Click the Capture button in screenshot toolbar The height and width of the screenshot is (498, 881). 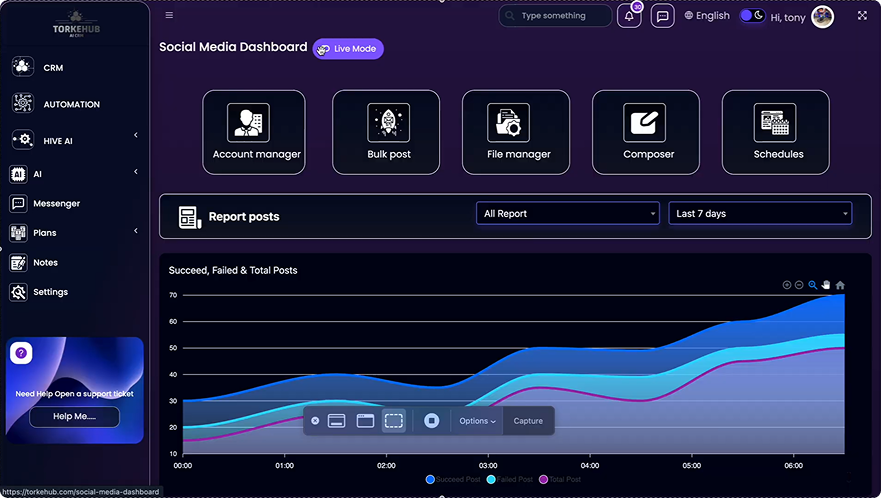tap(528, 421)
